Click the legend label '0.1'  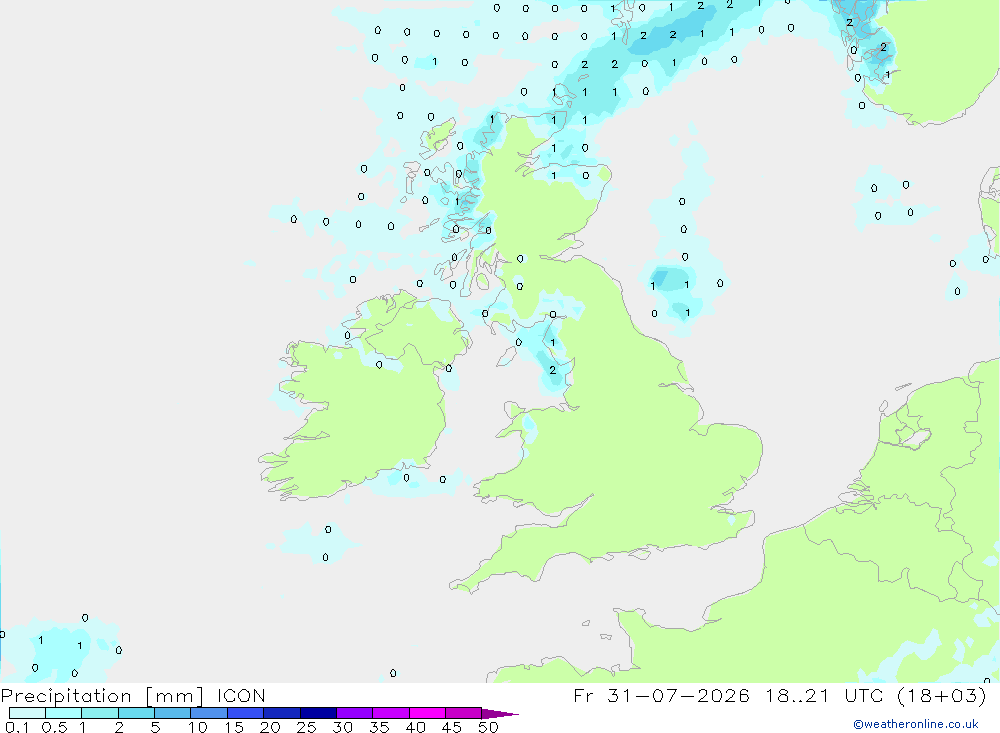tap(17, 727)
